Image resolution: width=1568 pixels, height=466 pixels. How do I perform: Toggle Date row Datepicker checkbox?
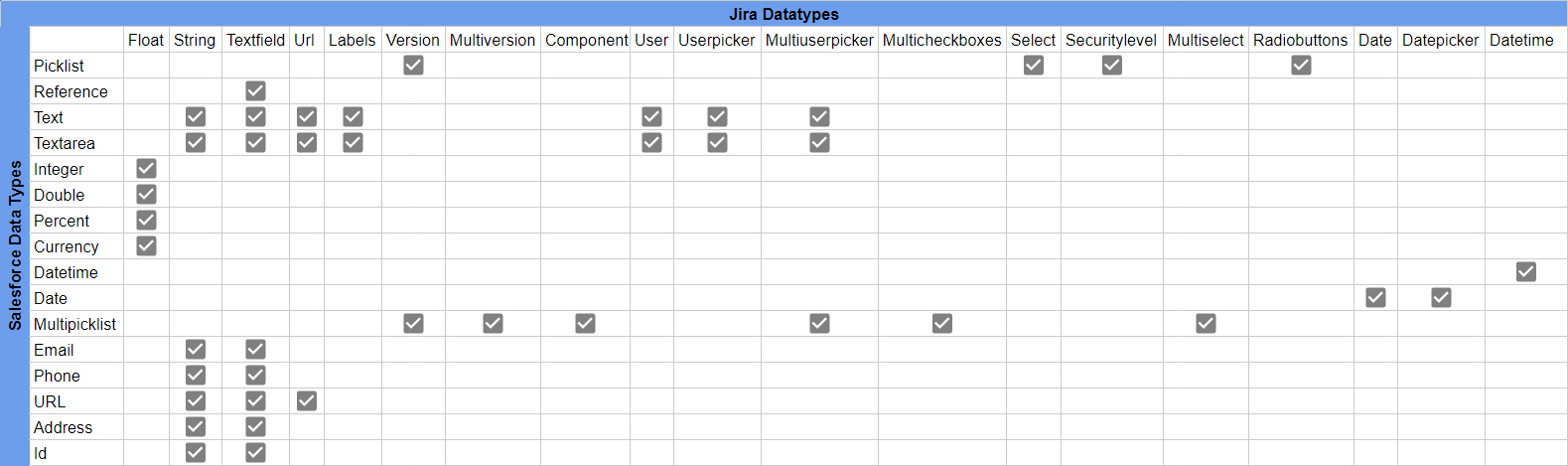point(1441,297)
